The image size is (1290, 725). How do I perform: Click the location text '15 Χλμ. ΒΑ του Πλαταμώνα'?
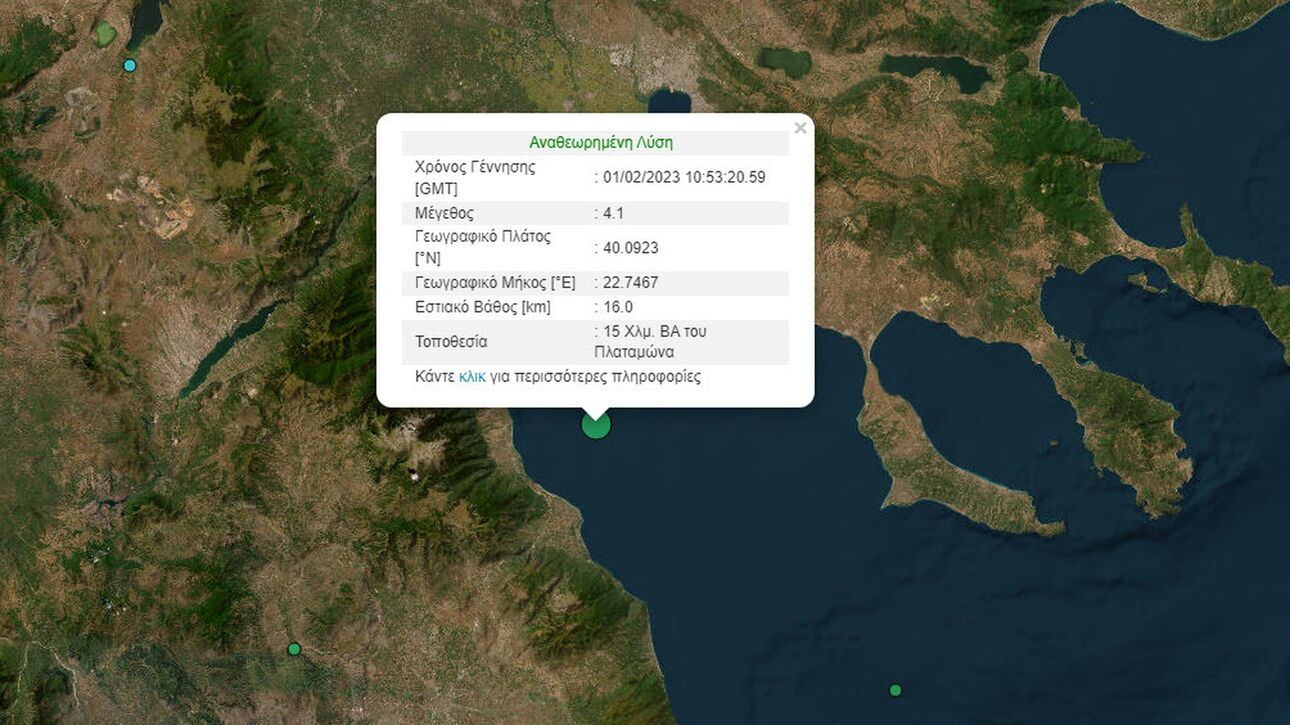pos(650,342)
